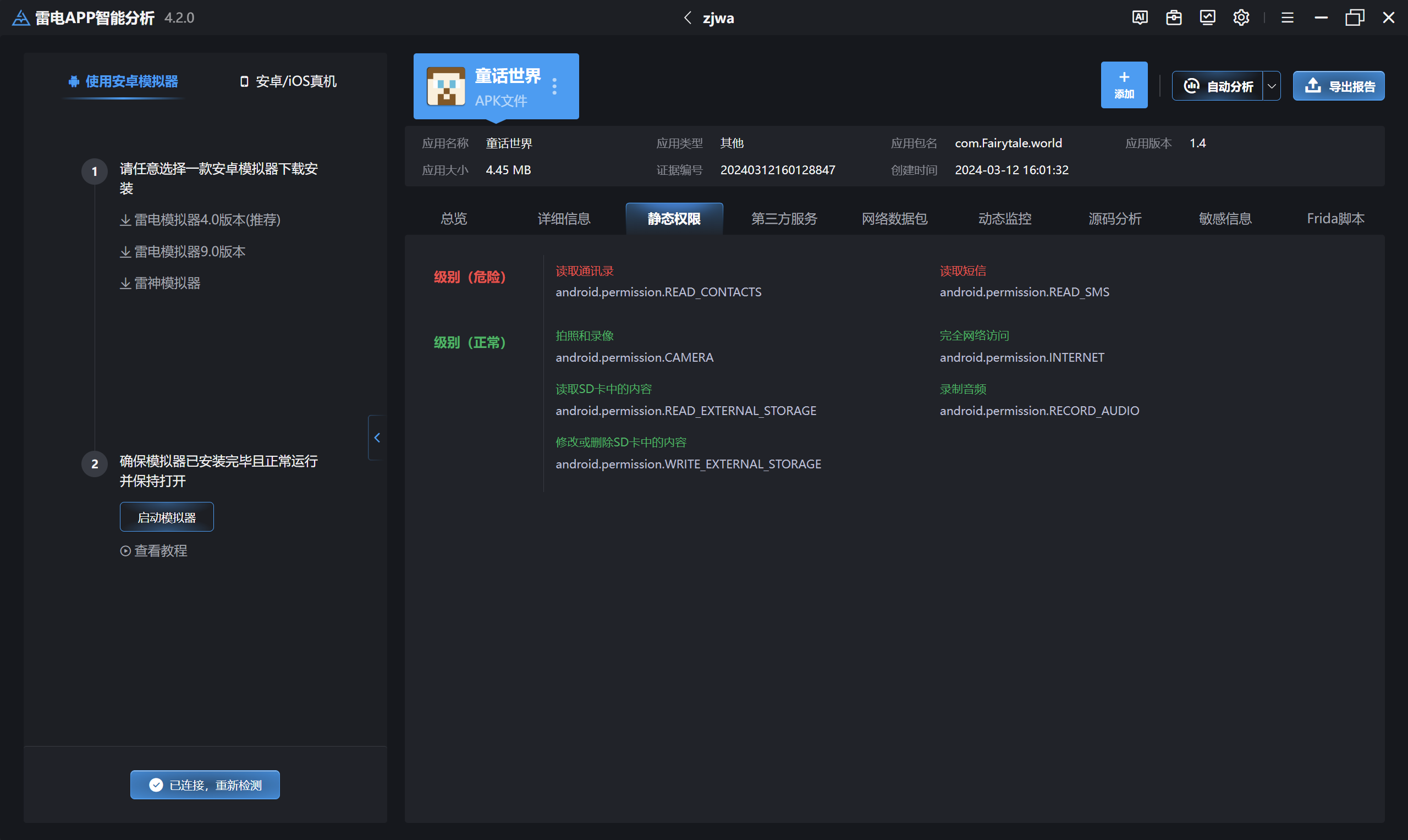The height and width of the screenshot is (840, 1408).
Task: Select the 静态权限 tab
Action: tap(674, 218)
